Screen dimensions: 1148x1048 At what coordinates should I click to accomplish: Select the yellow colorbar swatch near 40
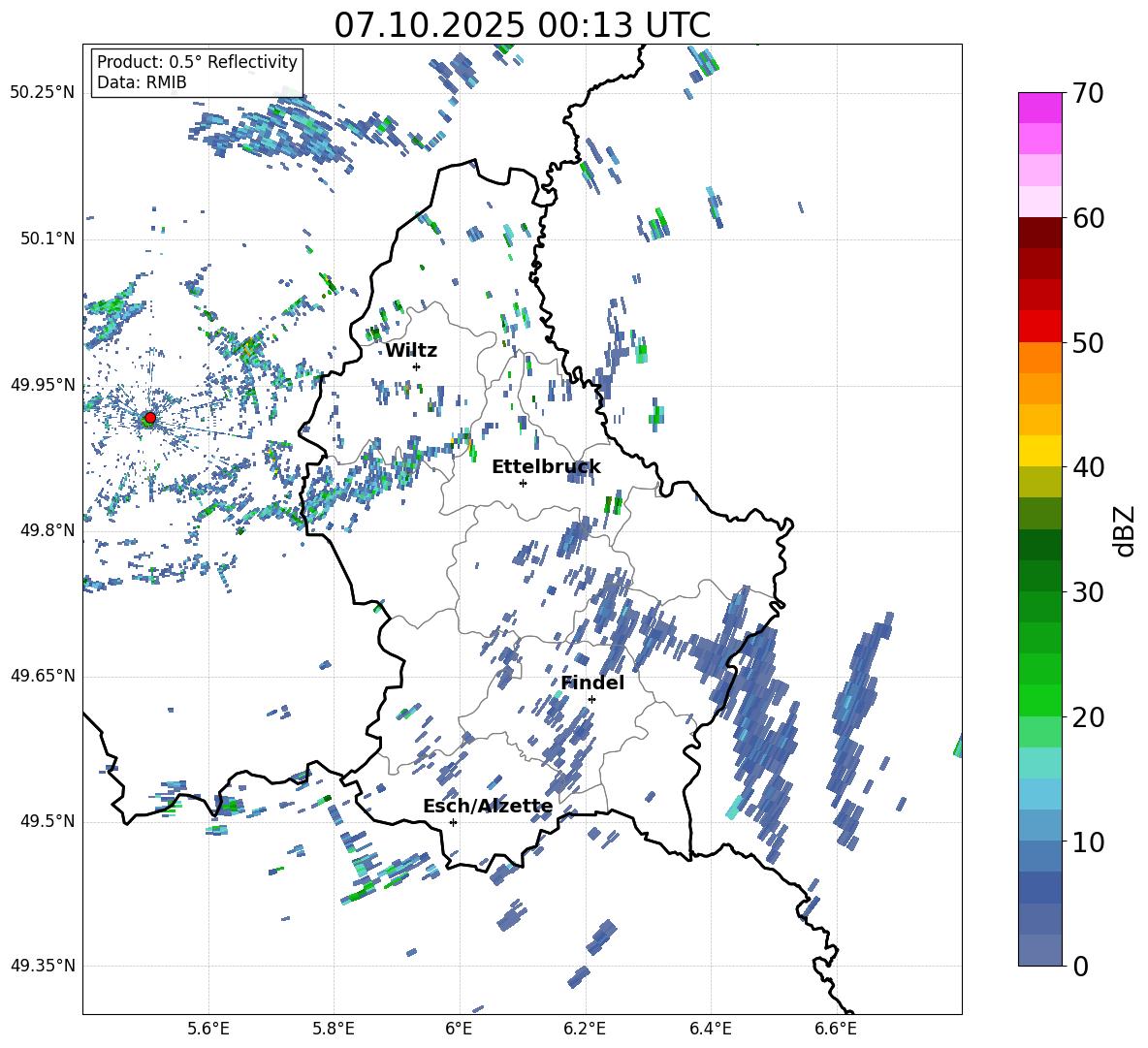1039,451
